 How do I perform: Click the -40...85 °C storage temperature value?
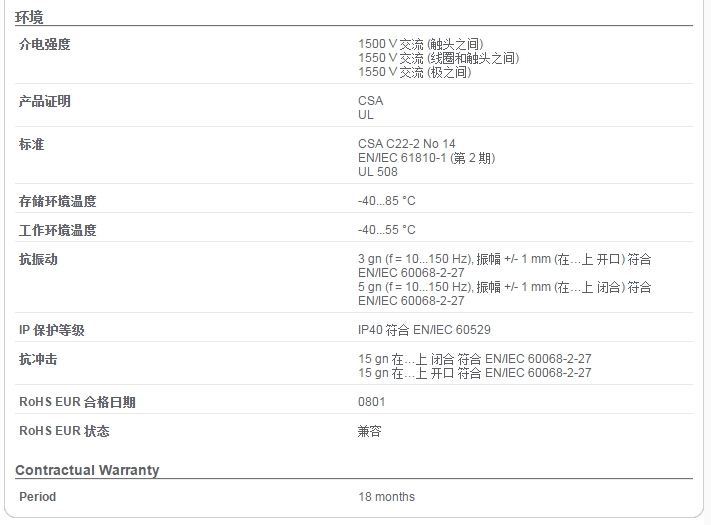tap(386, 201)
